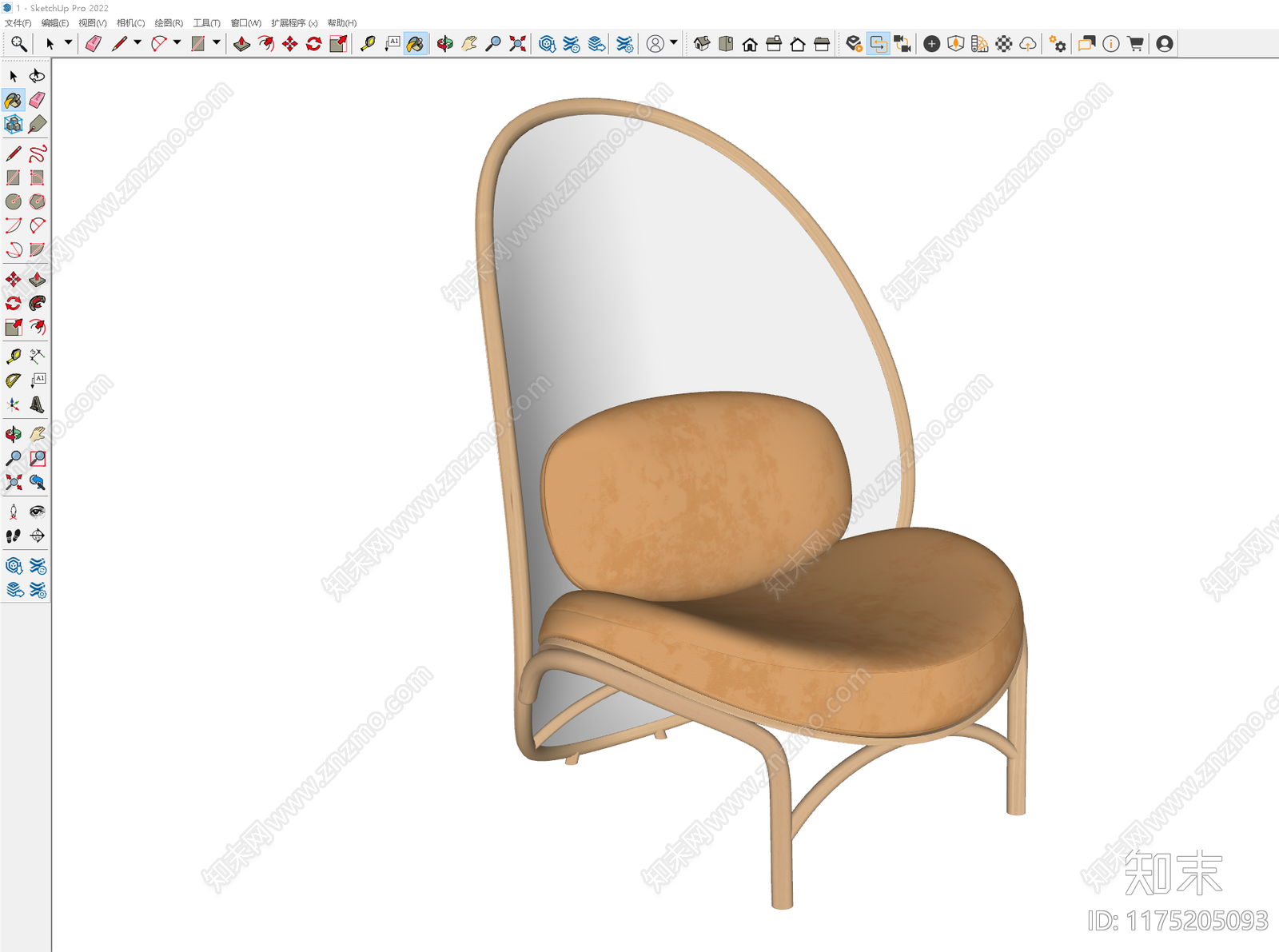Open Extension Warehouse from the top toolbar
The image size is (1279, 952).
[572, 44]
